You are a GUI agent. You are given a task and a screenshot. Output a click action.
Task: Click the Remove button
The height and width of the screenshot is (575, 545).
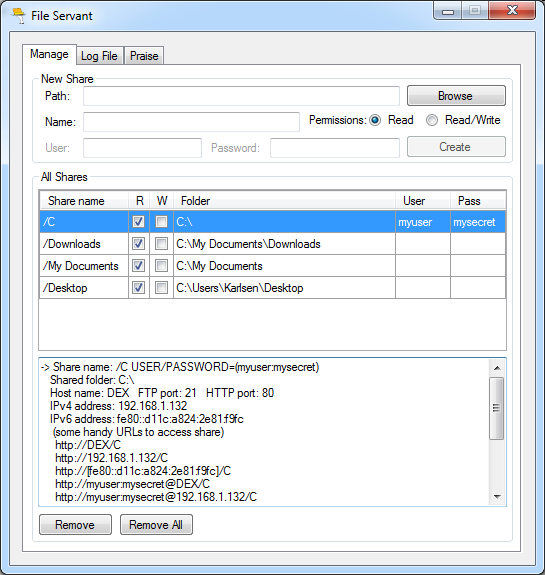coord(75,525)
